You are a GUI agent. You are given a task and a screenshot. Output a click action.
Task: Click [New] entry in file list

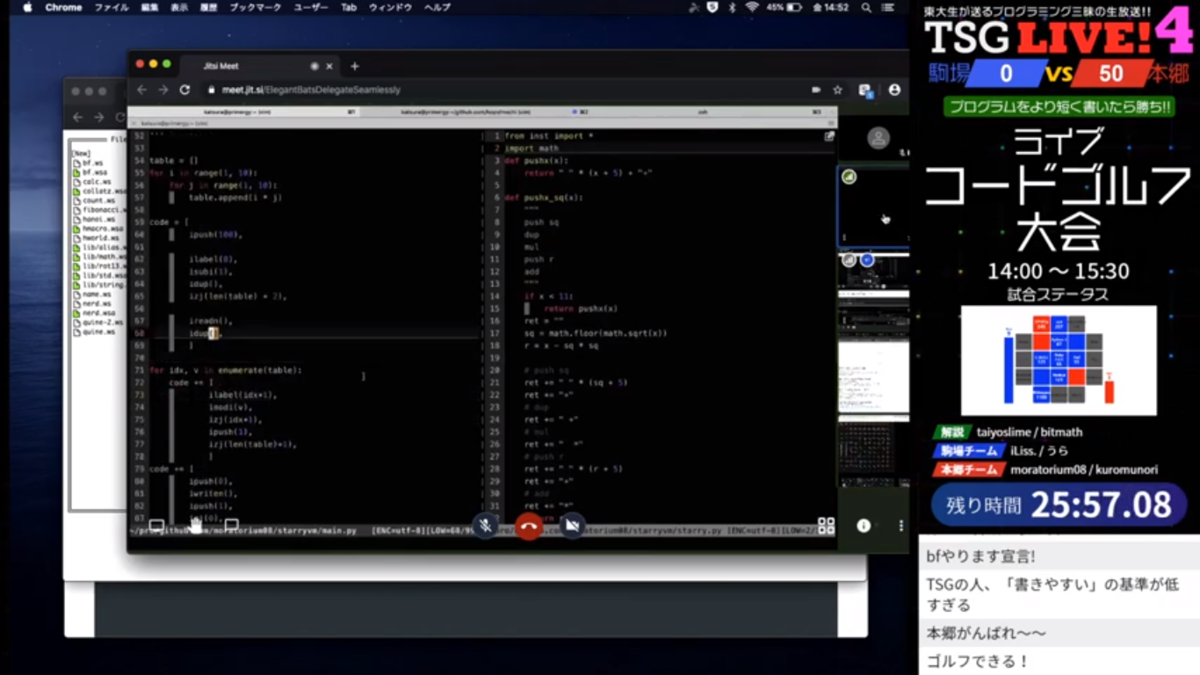[81, 153]
